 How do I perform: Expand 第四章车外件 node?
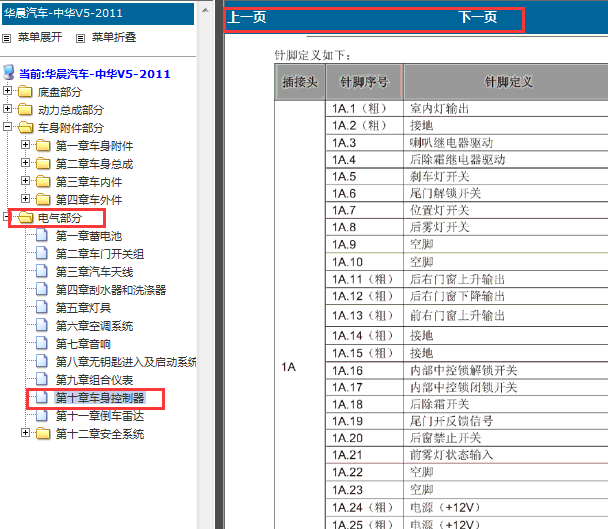pyautogui.click(x=25, y=199)
